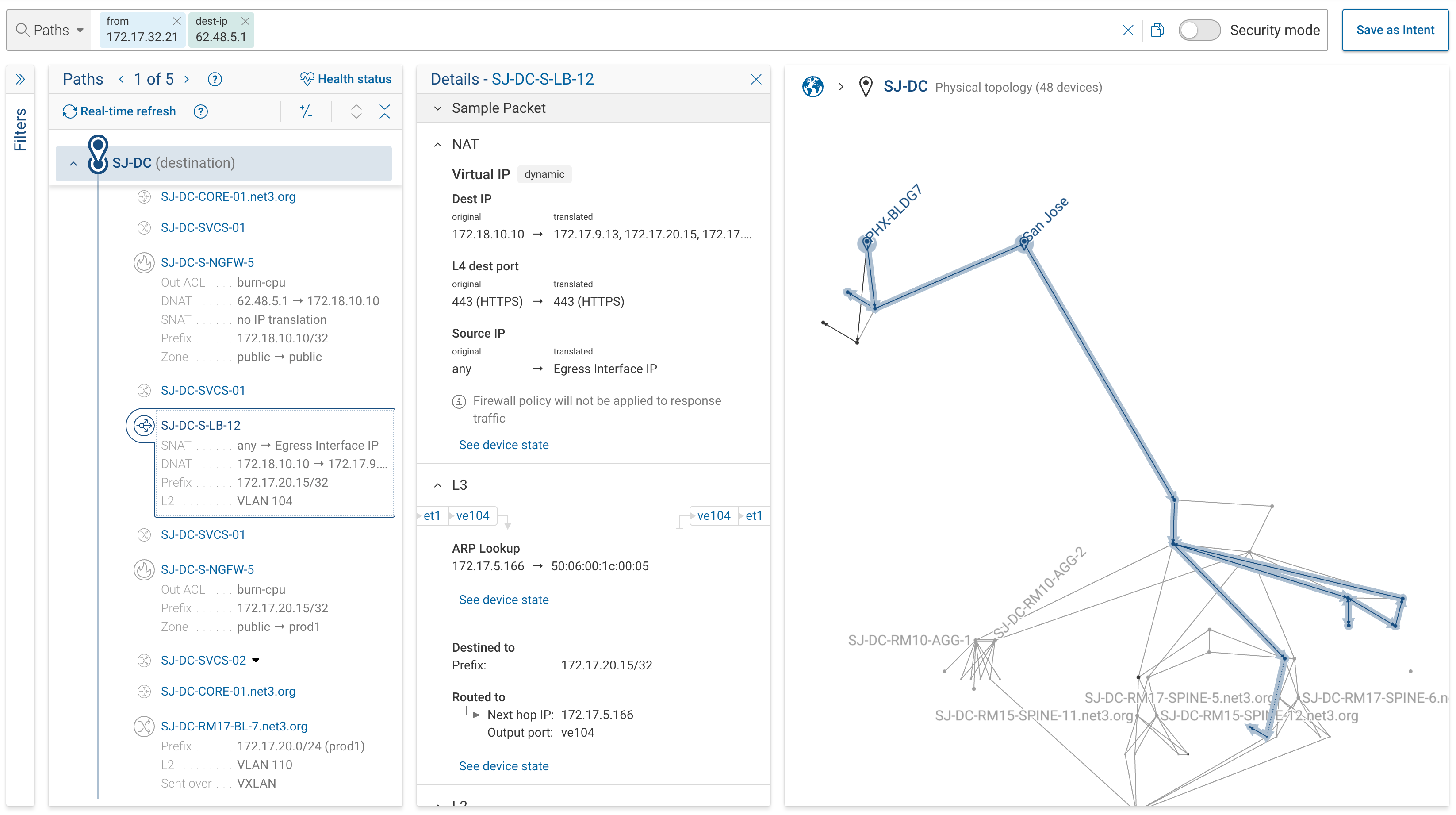
Task: Select third SJ-DC-SVCS-01 hop
Action: point(203,534)
